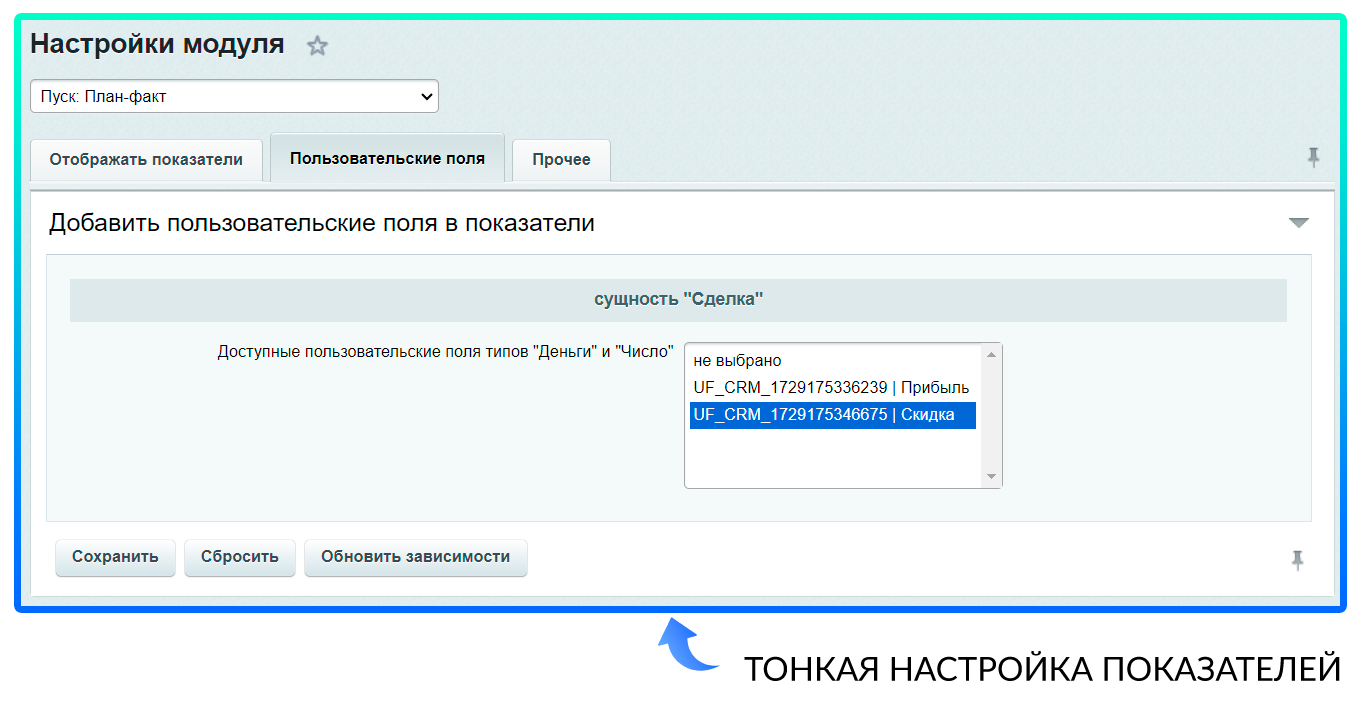1361x706 pixels.
Task: Click the "Добавить пользовательские поля в показатели" heading
Action: pyautogui.click(x=321, y=223)
